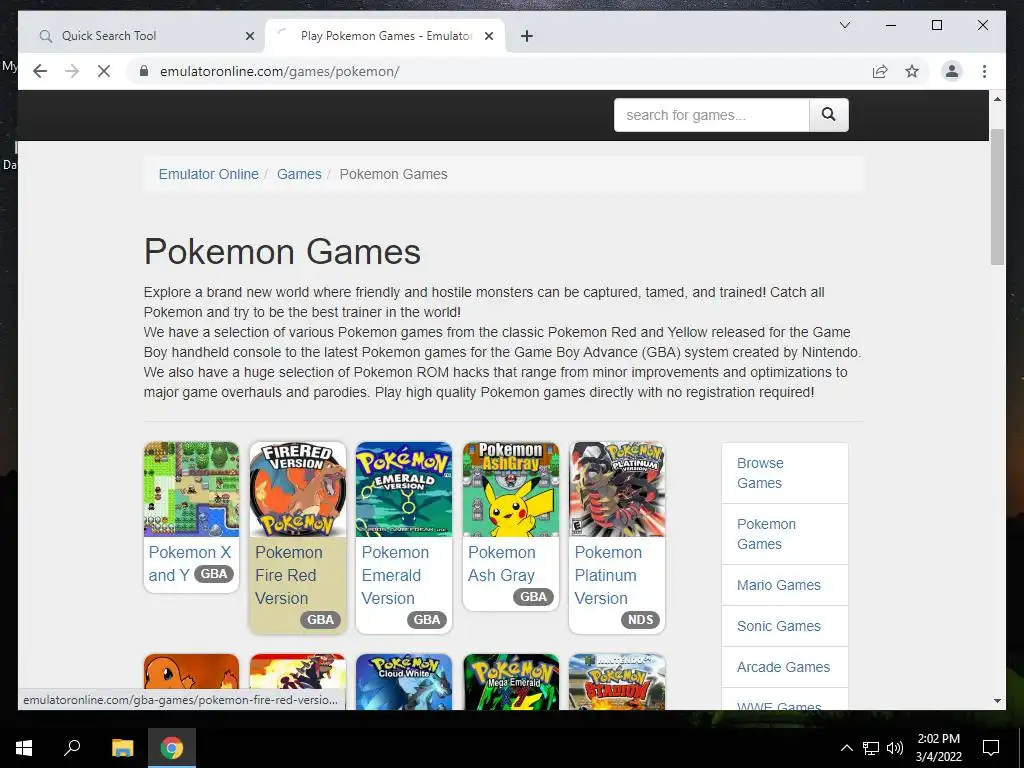The height and width of the screenshot is (768, 1024).
Task: Open Pokemon Ash Gray cover image
Action: [x=511, y=489]
